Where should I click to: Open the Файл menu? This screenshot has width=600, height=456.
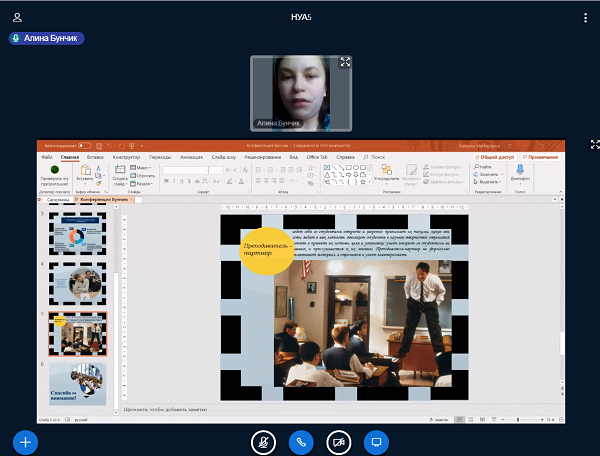(47, 157)
